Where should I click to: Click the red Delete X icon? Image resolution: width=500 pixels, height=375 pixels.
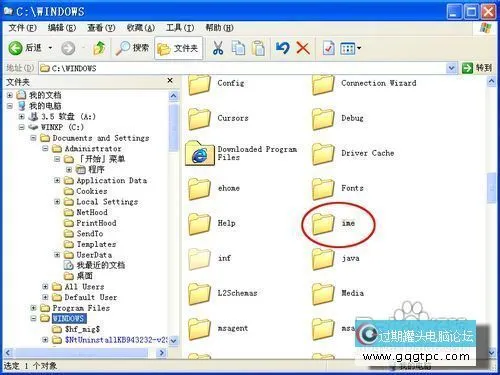303,48
